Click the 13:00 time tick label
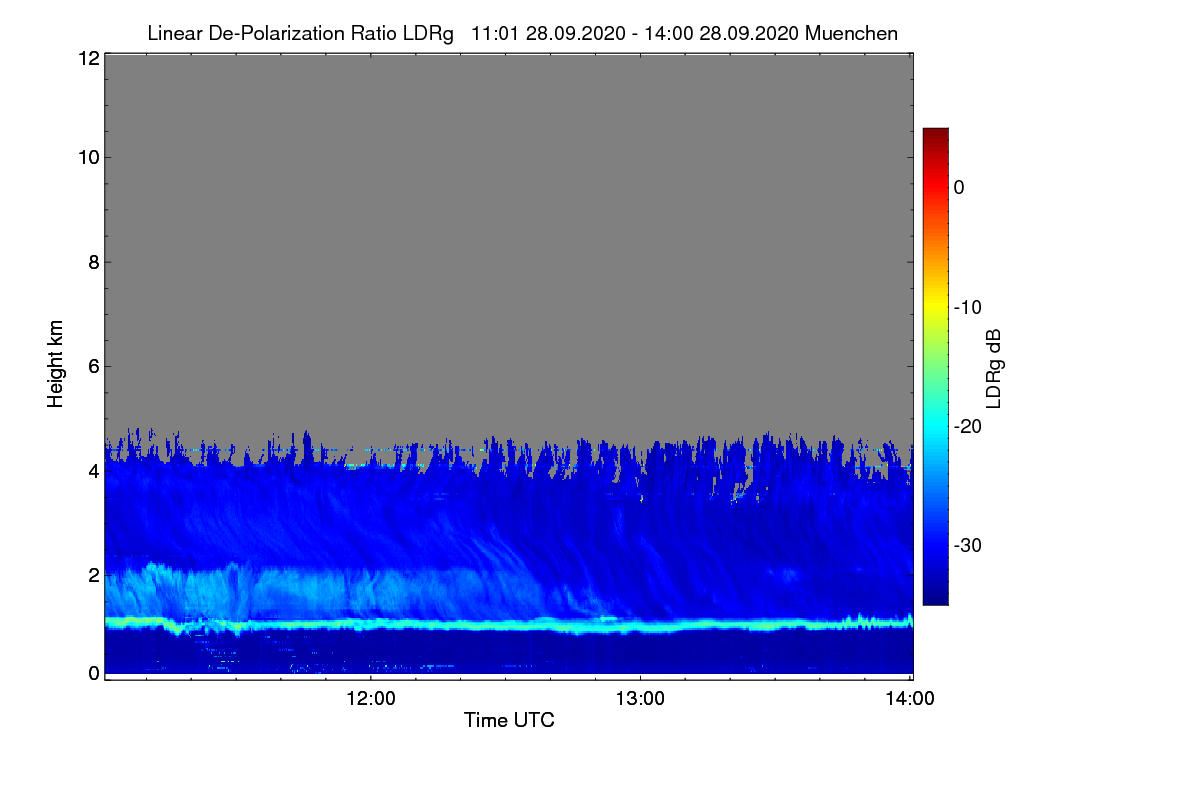This screenshot has height=800, width=1200. (640, 699)
